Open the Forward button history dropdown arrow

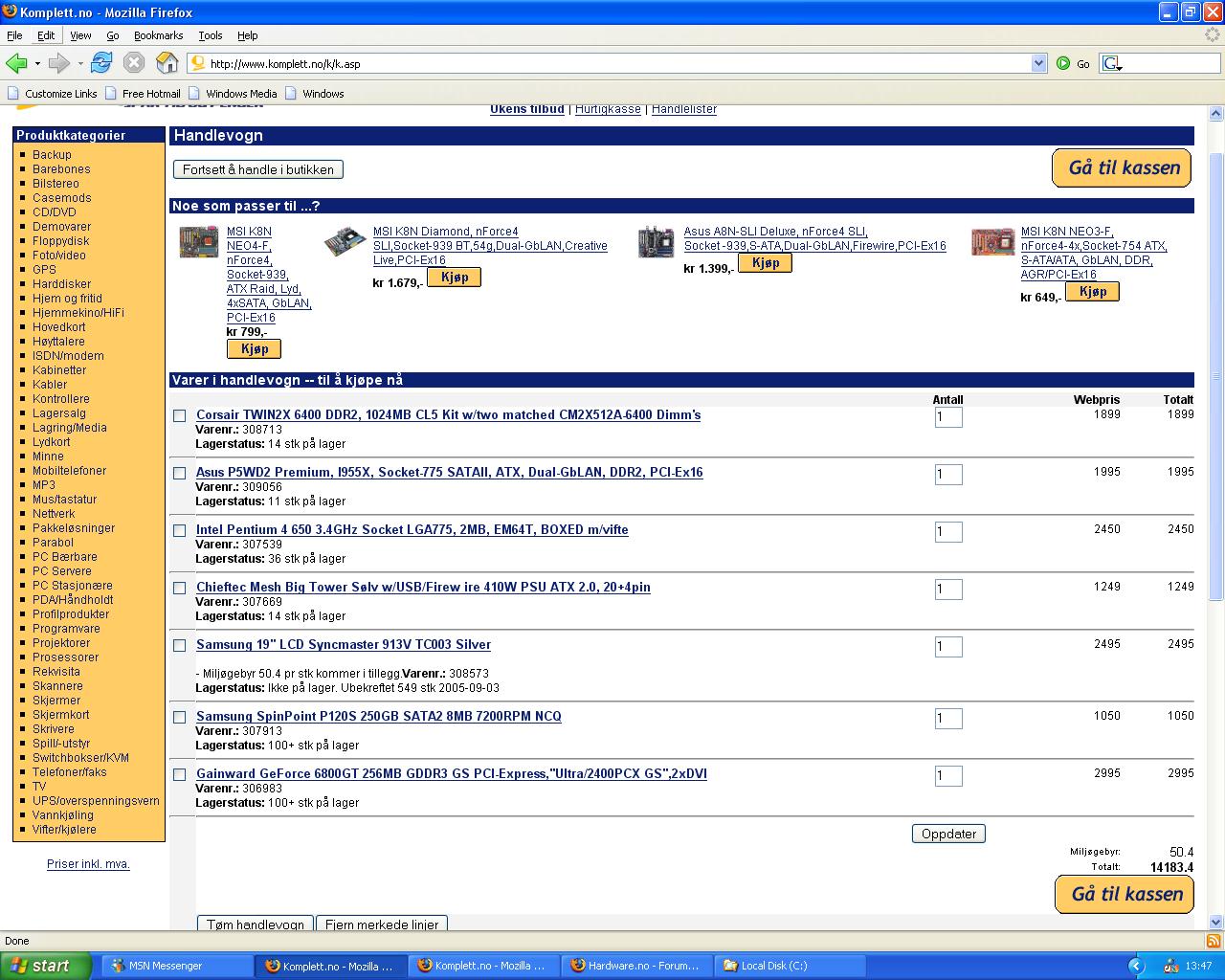pos(80,63)
